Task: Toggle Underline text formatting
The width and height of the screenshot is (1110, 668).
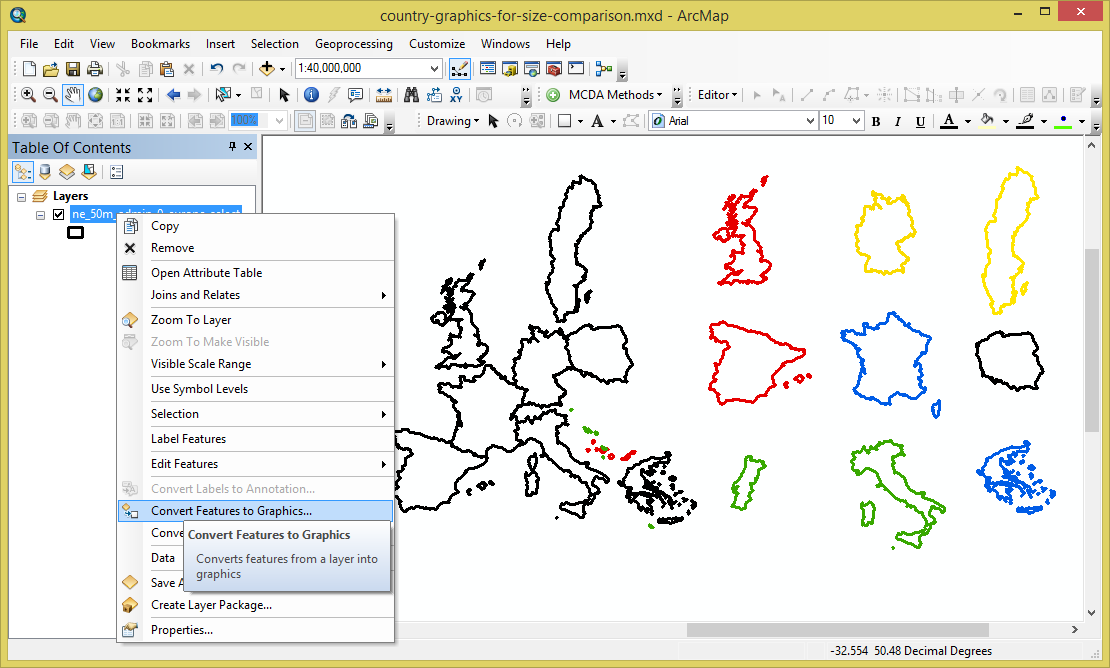Action: click(919, 121)
